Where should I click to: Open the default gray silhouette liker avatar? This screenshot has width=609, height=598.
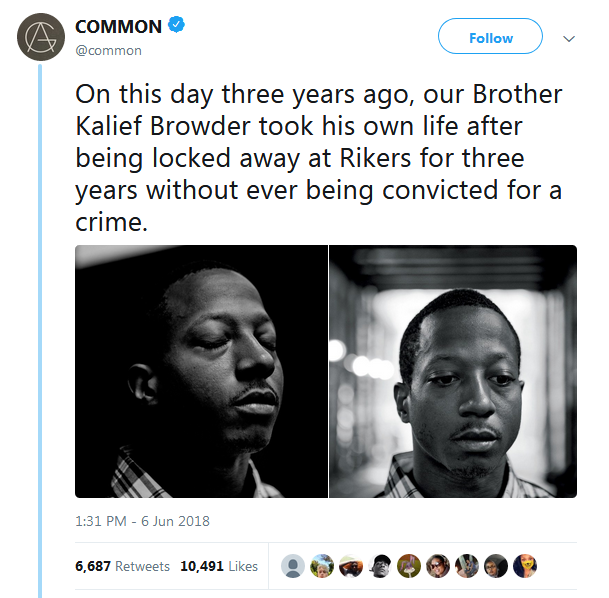[293, 566]
